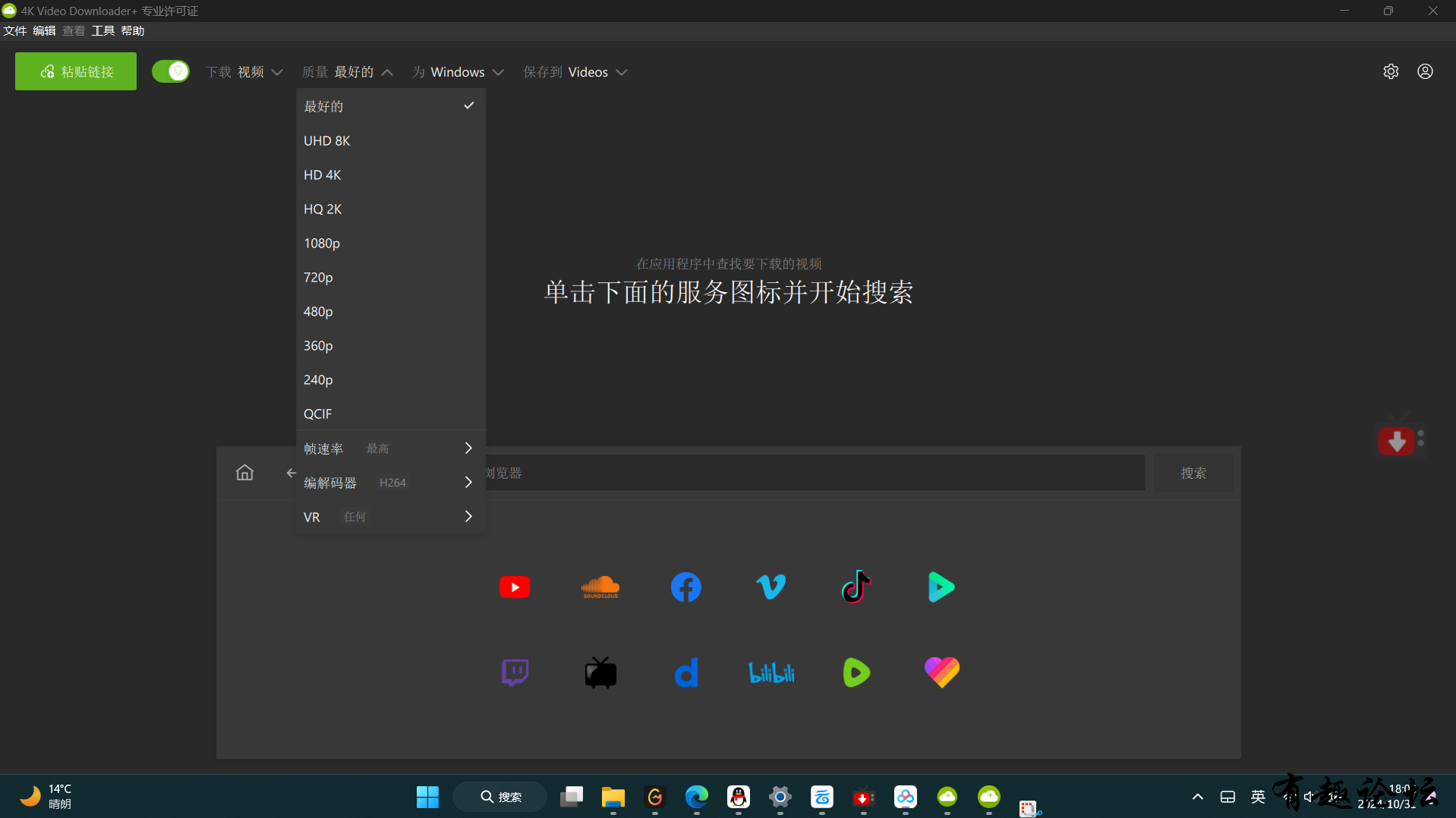Open the bilibili service icon
Screen dimensions: 1456x818
point(771,672)
